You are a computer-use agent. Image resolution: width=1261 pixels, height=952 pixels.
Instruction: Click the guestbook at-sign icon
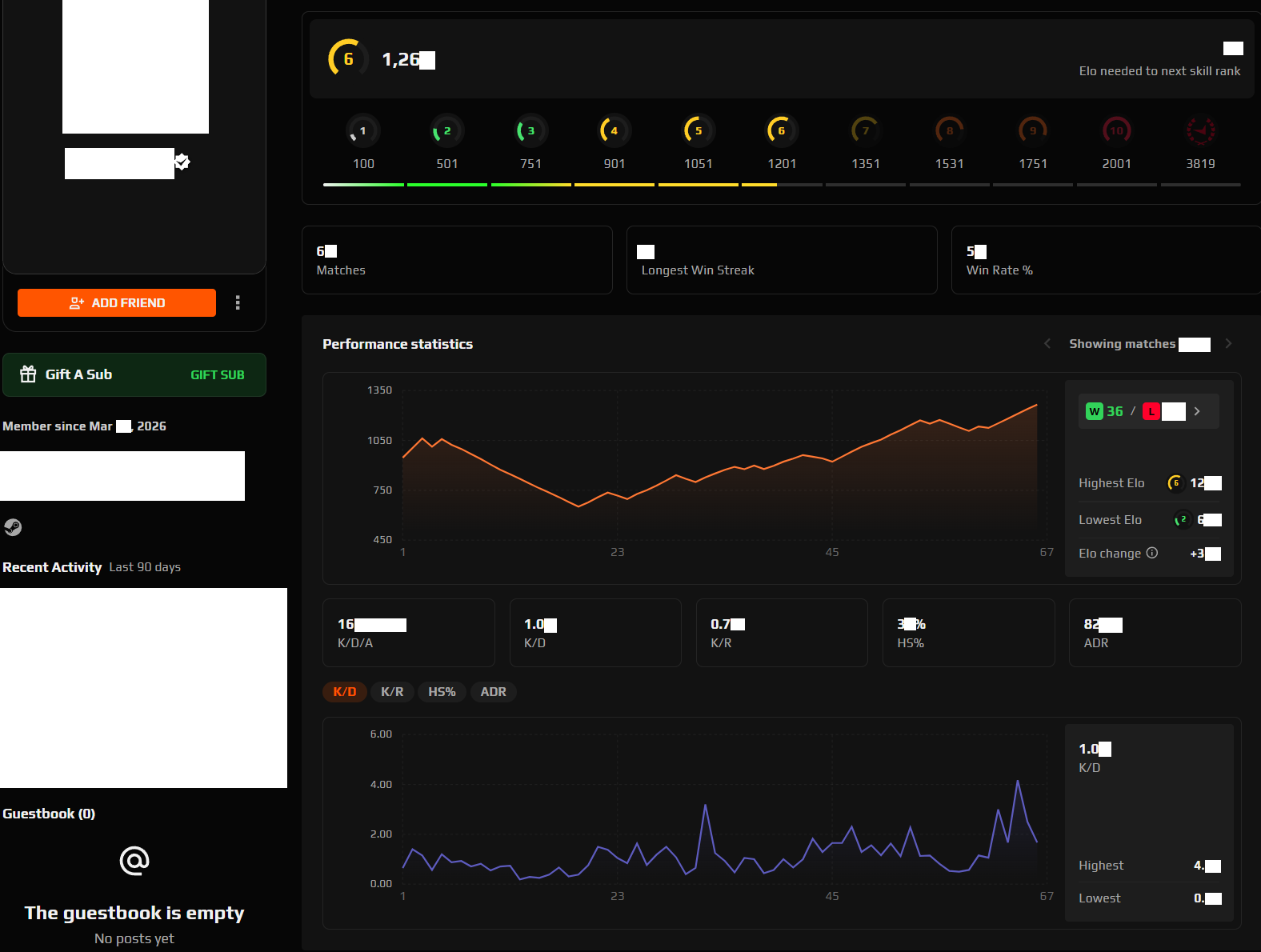point(134,861)
